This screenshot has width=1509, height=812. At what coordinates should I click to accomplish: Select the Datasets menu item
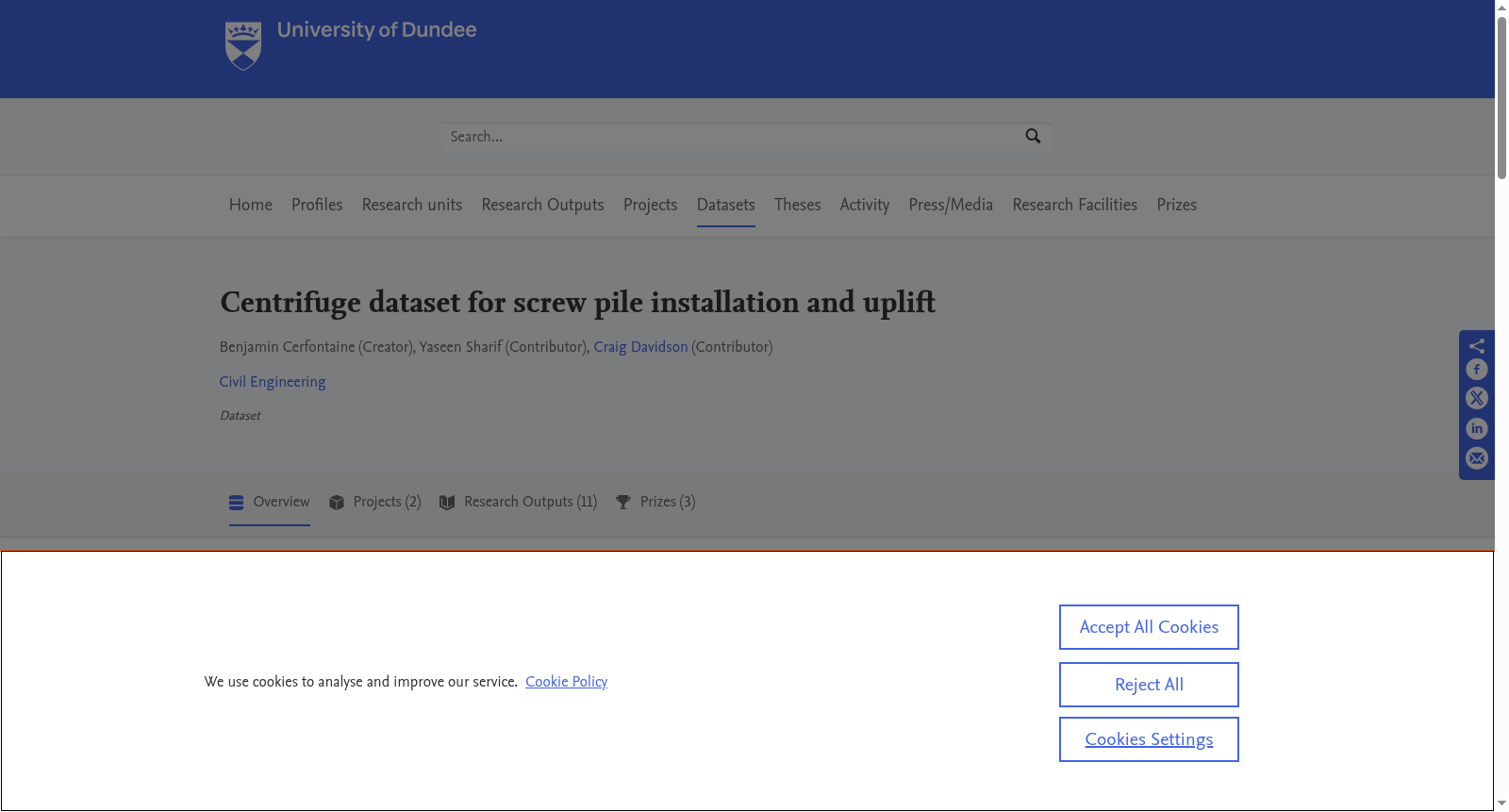tap(726, 205)
